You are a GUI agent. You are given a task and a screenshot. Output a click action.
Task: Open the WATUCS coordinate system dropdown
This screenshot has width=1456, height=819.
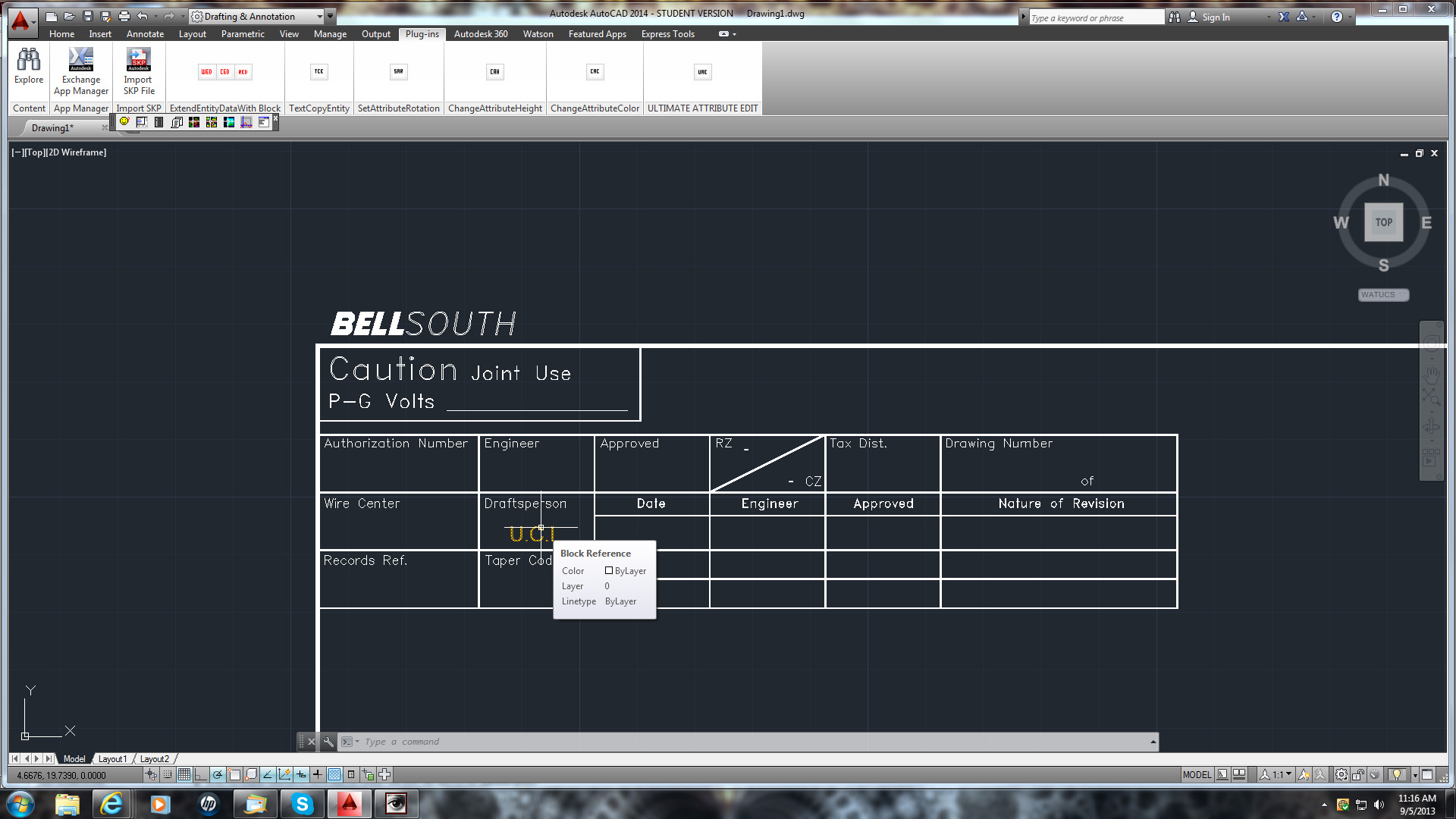pyautogui.click(x=1383, y=295)
